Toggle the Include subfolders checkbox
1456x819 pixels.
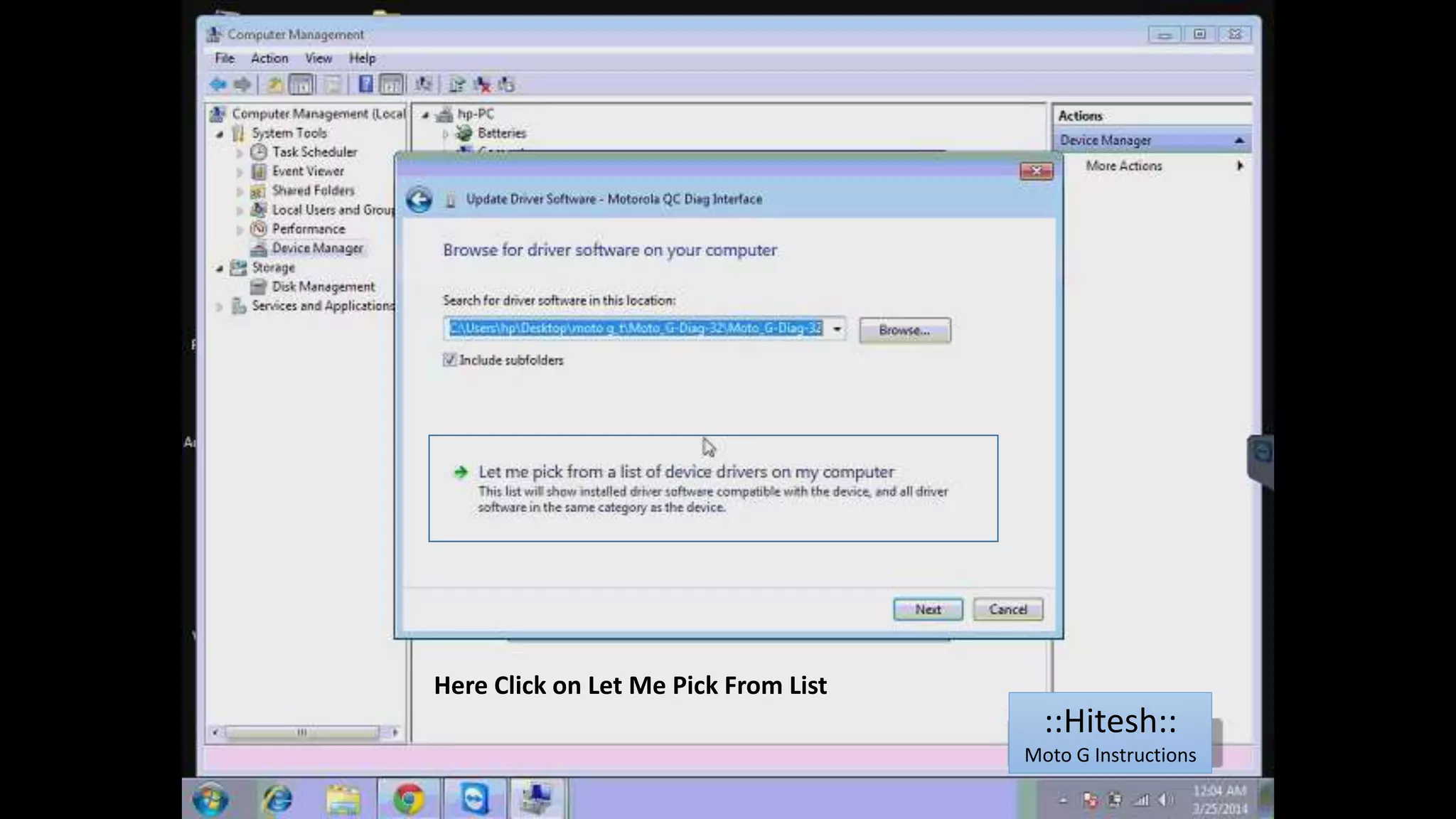click(x=449, y=360)
